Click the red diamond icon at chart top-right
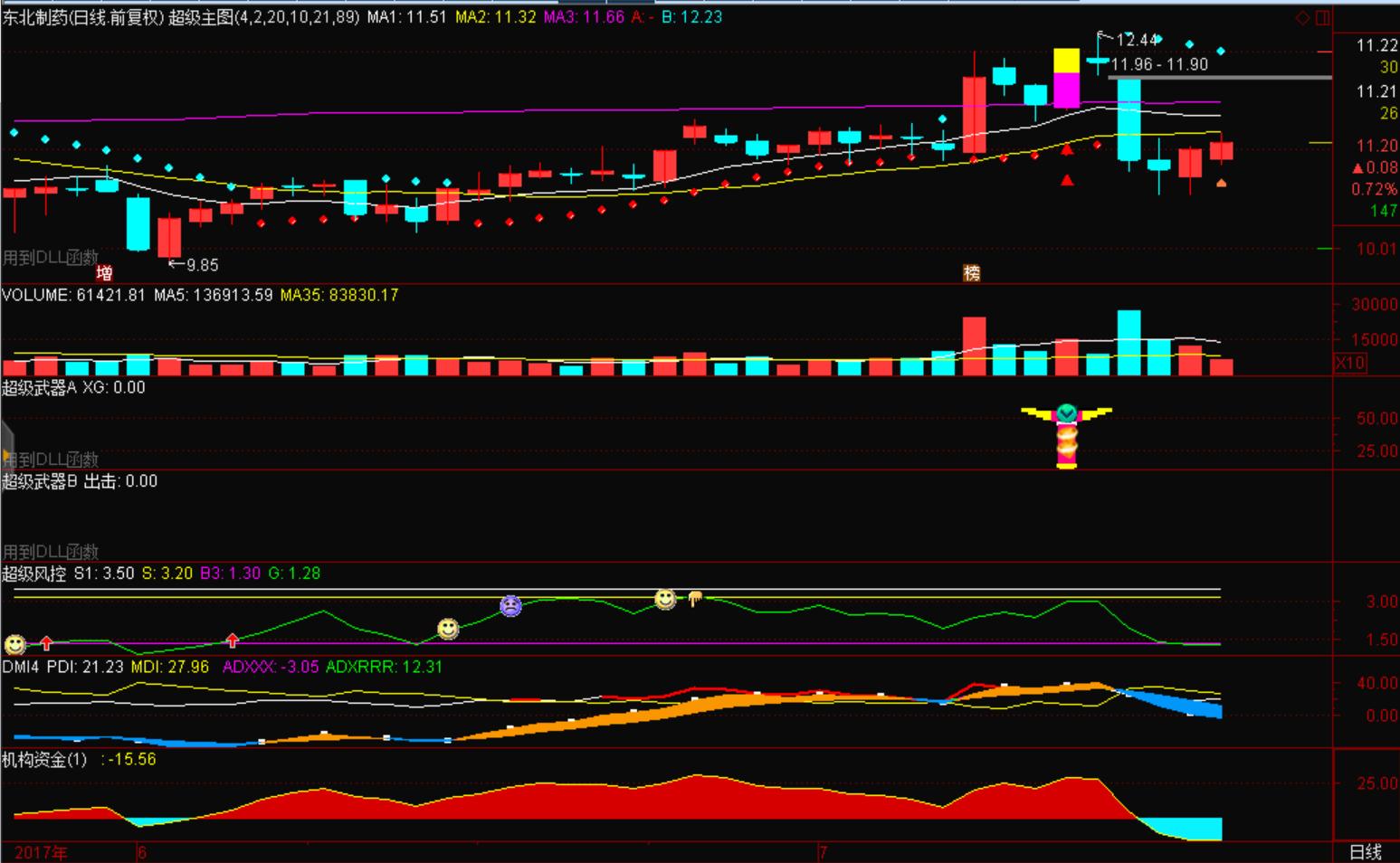Image resolution: width=1400 pixels, height=863 pixels. (x=1302, y=17)
